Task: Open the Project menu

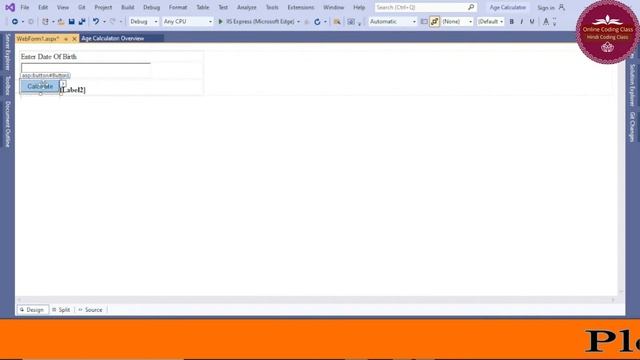Action: pos(103,7)
